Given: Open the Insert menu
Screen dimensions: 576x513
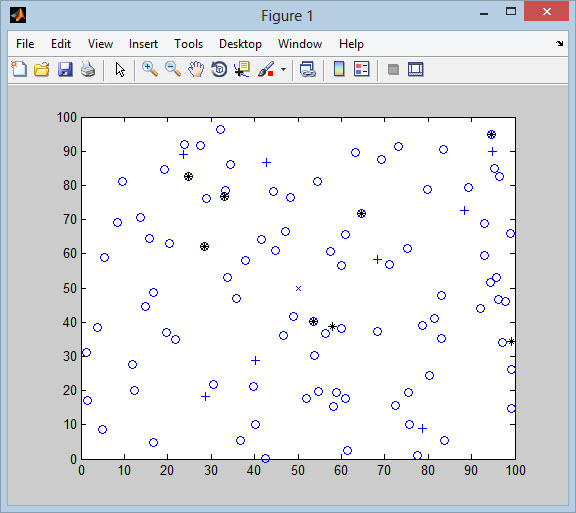Looking at the screenshot, I should (x=143, y=44).
